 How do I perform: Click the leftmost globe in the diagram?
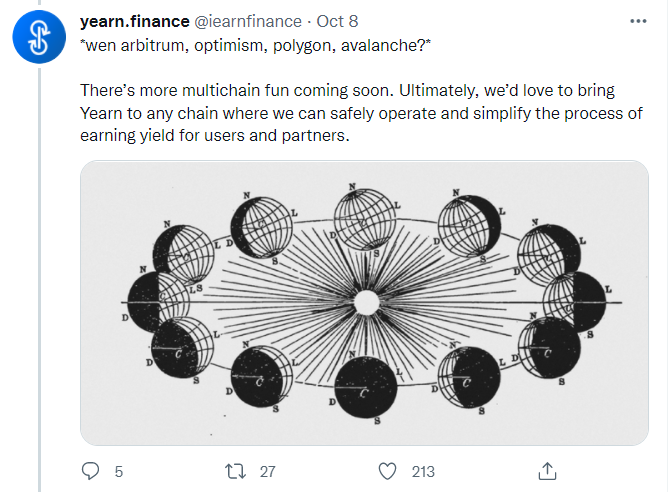coord(153,297)
